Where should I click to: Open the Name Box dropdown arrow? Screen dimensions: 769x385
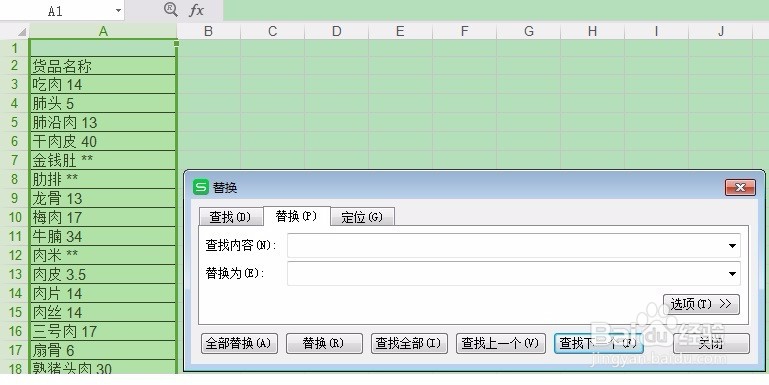coord(118,10)
